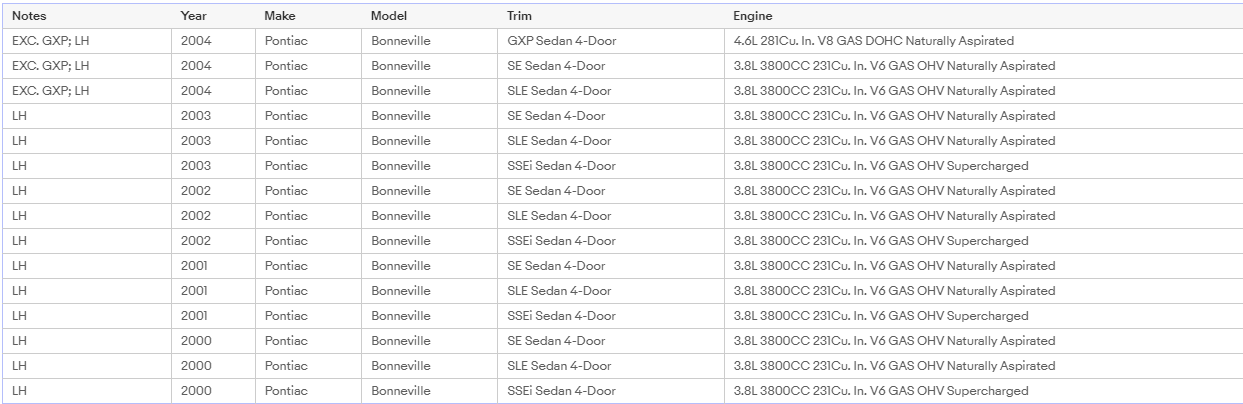Click the Make column header
1243x404 pixels.
(281, 16)
